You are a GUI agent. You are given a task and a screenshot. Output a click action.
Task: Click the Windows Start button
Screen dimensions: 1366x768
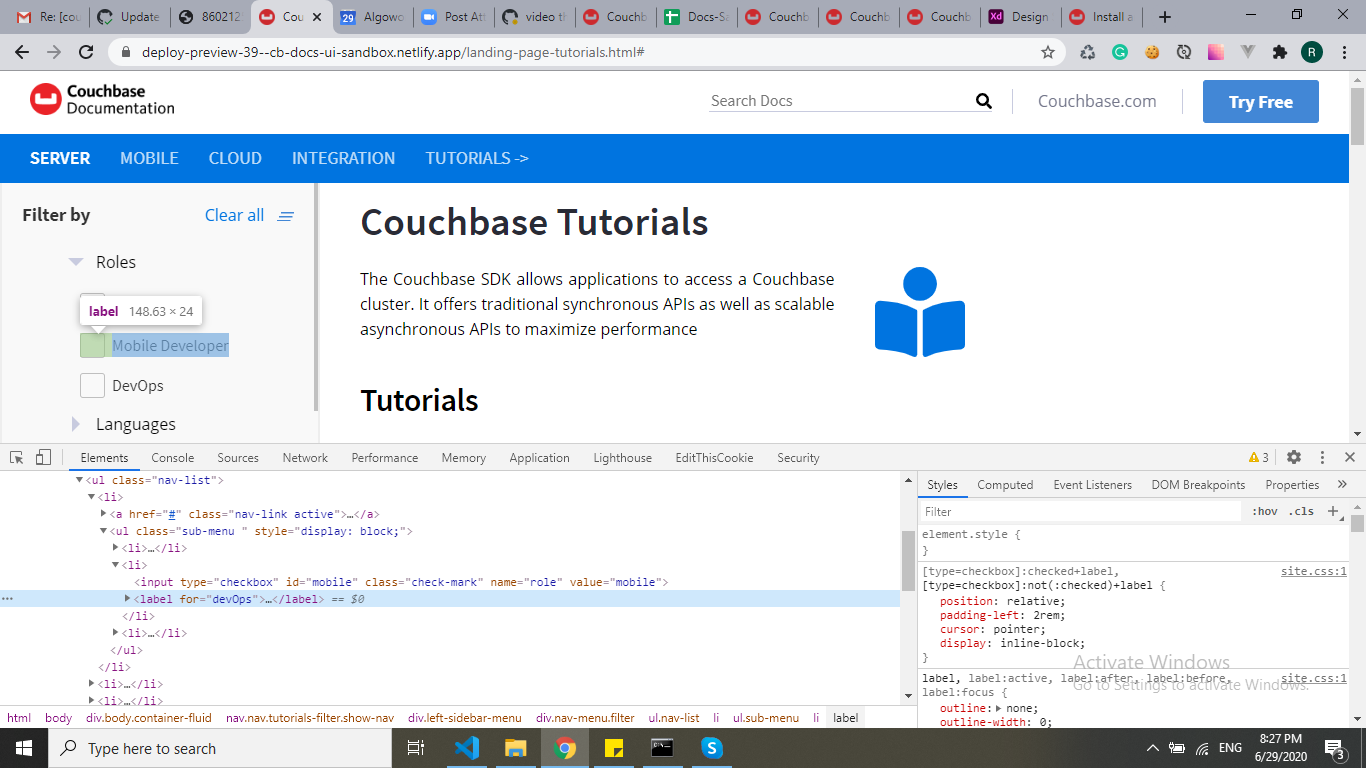(x=24, y=748)
